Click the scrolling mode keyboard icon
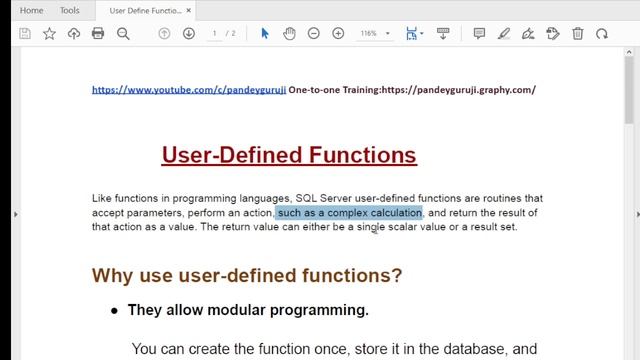Image resolution: width=640 pixels, height=360 pixels. [x=443, y=33]
